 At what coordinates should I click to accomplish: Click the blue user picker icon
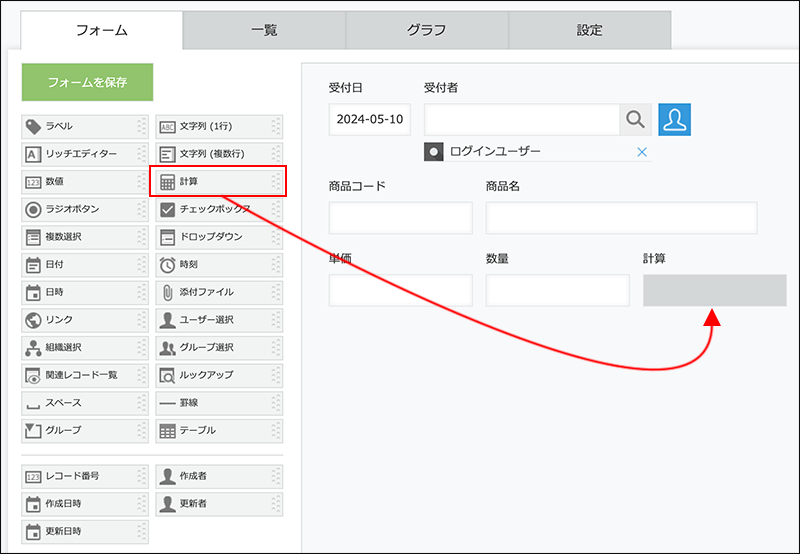pos(675,119)
